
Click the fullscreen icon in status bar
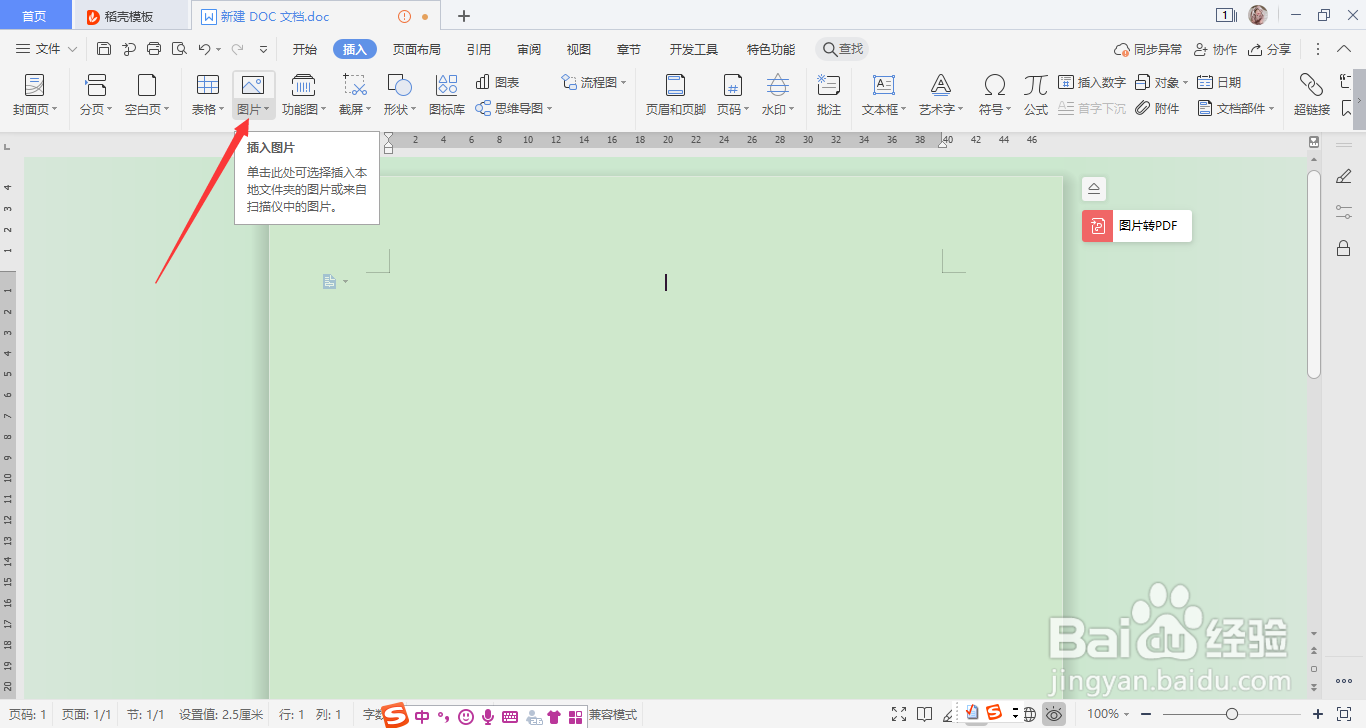click(900, 714)
